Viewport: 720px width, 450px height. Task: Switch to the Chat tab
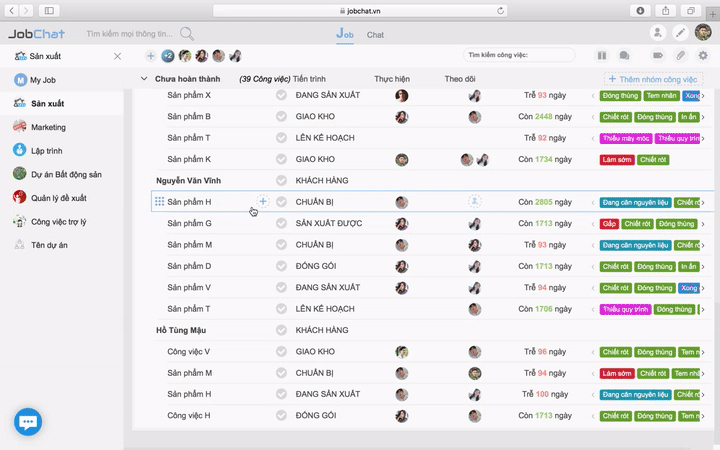coord(375,35)
